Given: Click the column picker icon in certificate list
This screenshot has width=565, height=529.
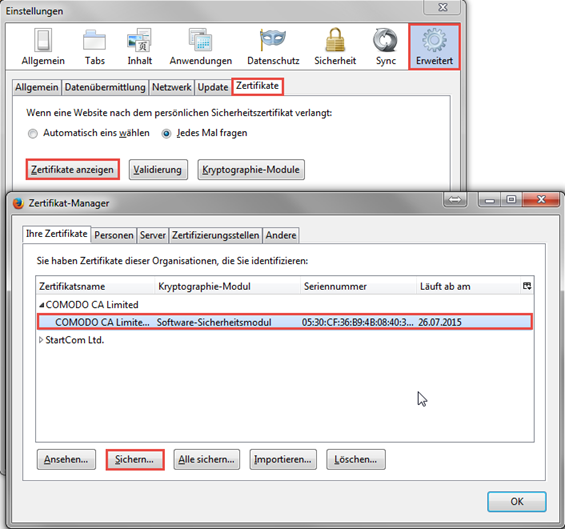Looking at the screenshot, I should tap(527, 286).
